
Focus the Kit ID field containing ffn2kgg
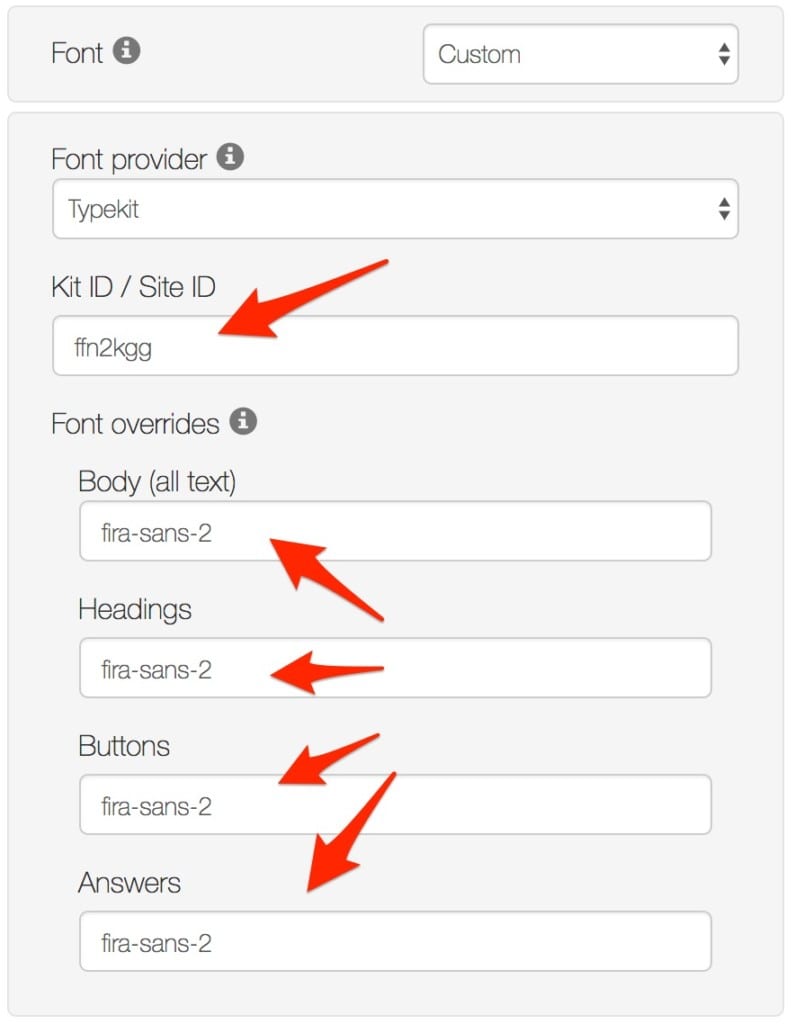coord(395,346)
